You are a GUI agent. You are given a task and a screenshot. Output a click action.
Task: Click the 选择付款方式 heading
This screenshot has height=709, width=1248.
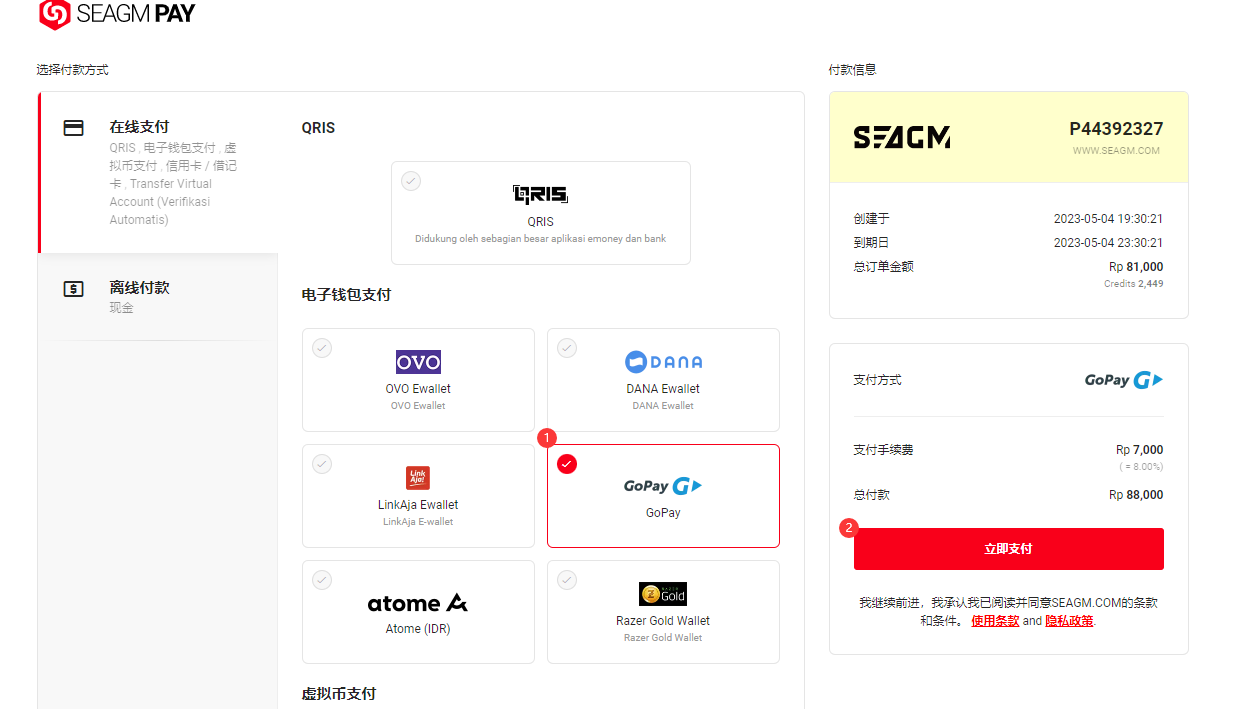[x=72, y=70]
